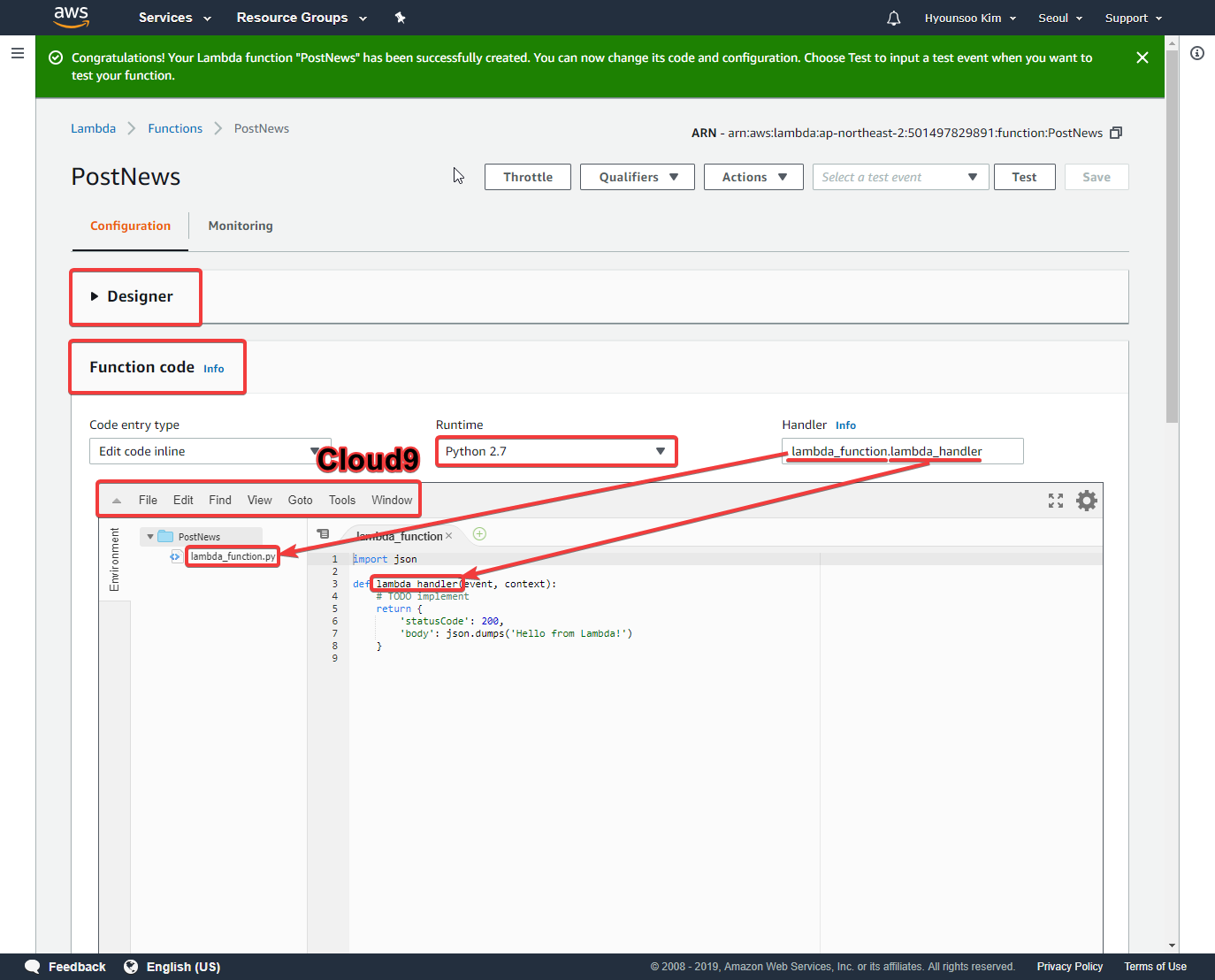Click the Save button
This screenshot has height=980, width=1215.
1097,177
